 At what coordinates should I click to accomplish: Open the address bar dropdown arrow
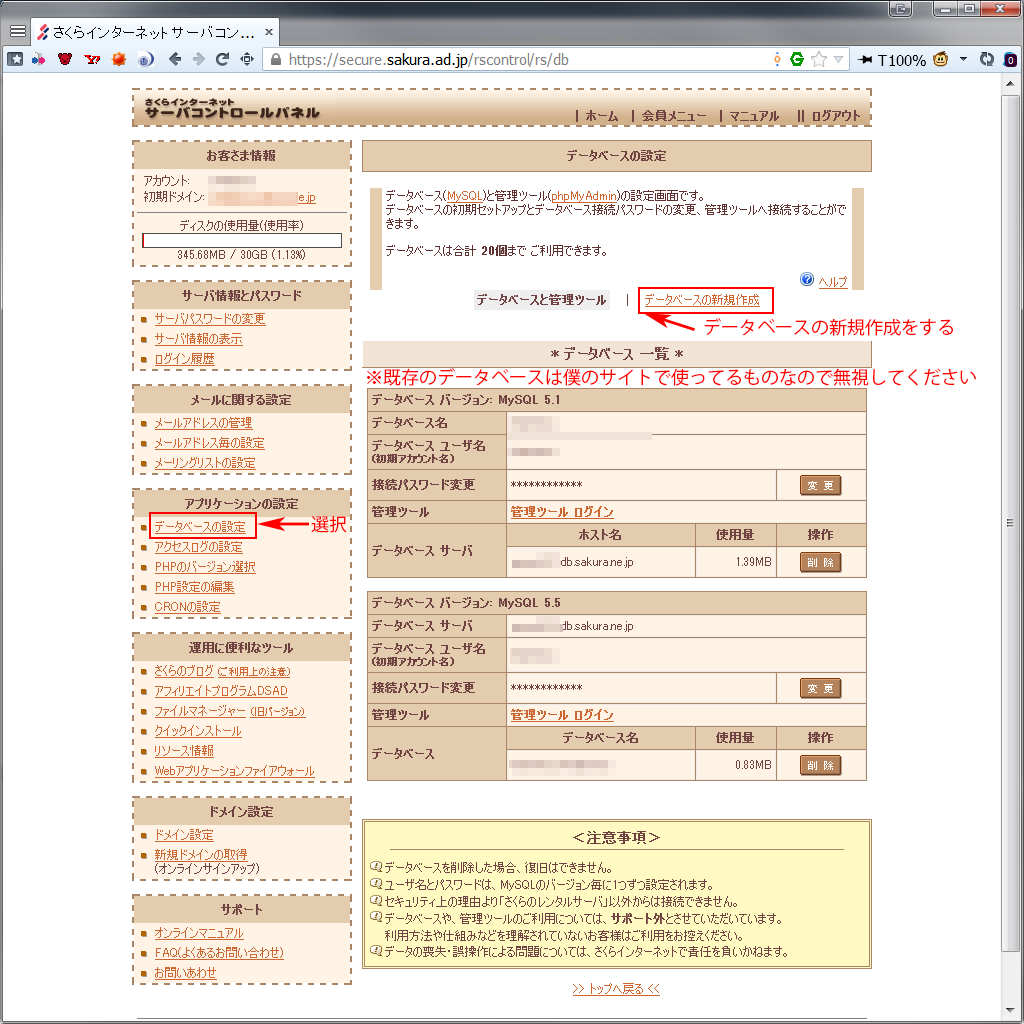tap(839, 59)
